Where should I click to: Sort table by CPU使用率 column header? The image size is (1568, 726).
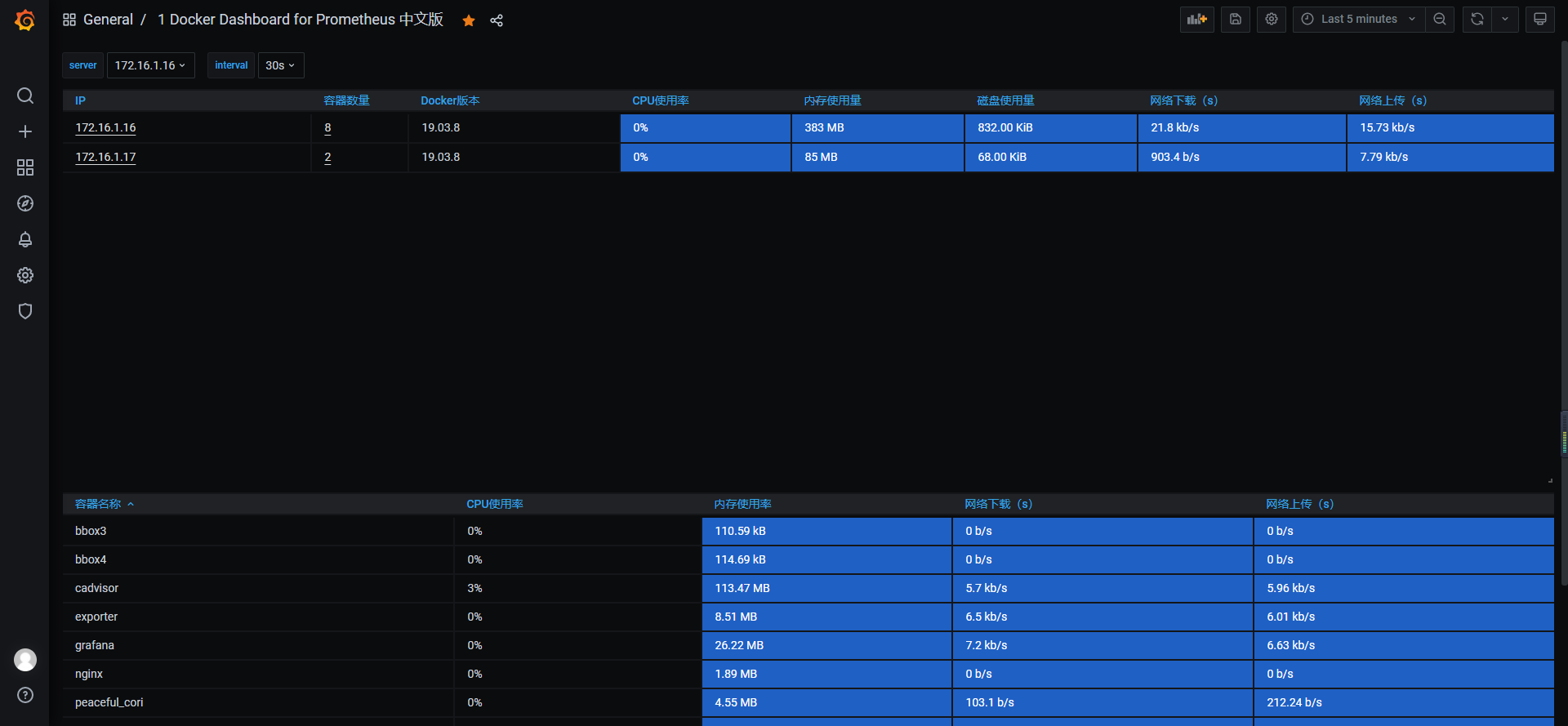pyautogui.click(x=660, y=100)
